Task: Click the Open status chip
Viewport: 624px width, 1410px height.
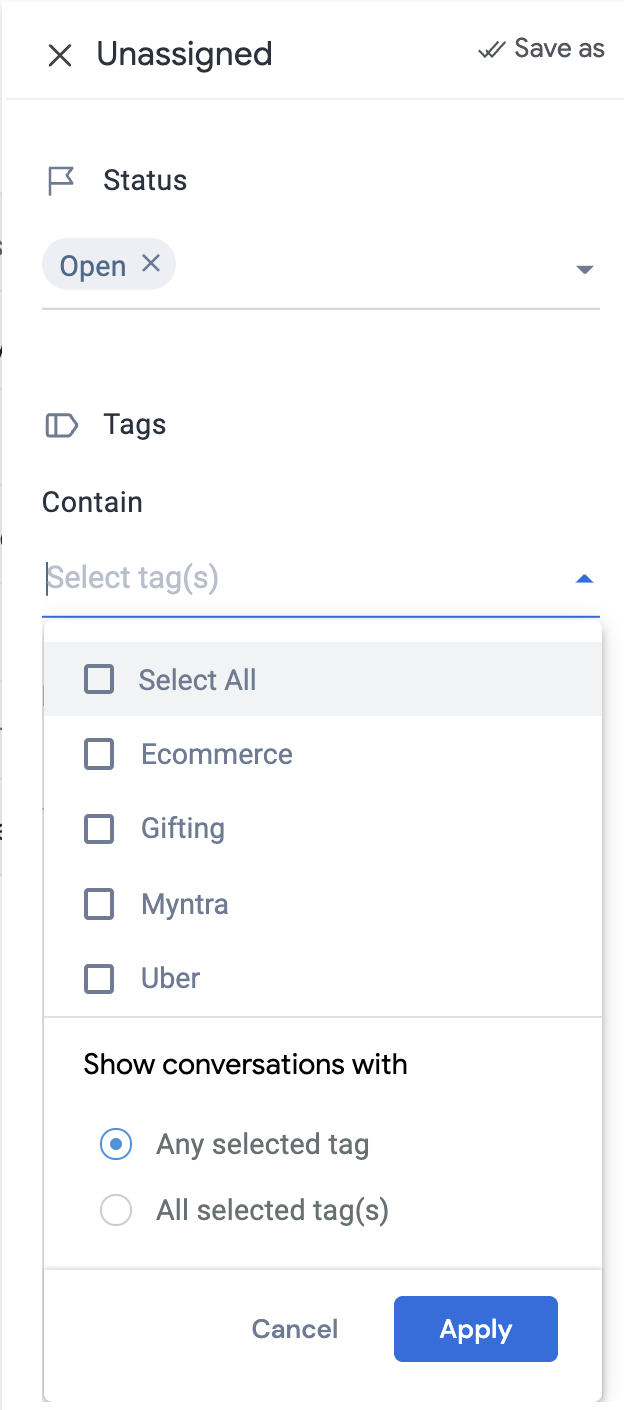Action: 93,266
